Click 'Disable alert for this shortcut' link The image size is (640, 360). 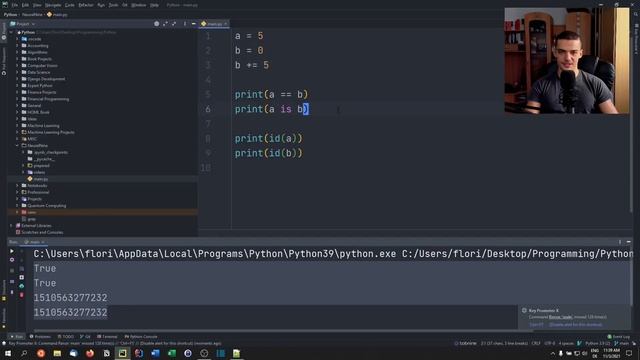[576, 324]
